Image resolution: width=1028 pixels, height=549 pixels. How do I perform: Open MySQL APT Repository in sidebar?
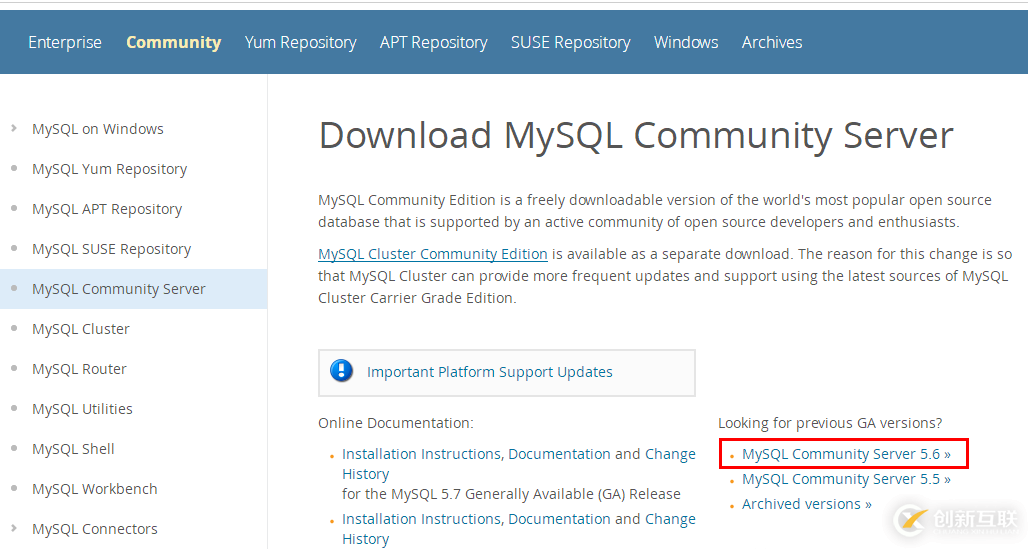pos(107,209)
